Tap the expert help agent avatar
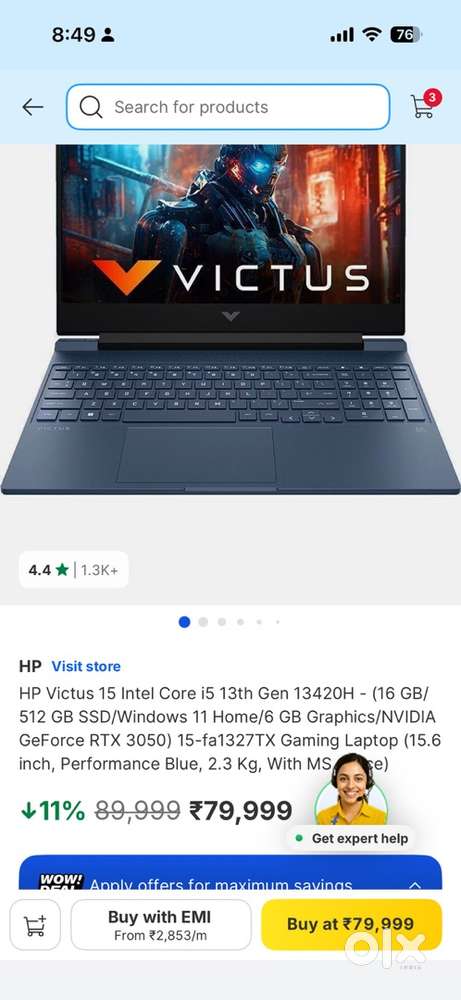This screenshot has width=461, height=1000. 351,792
